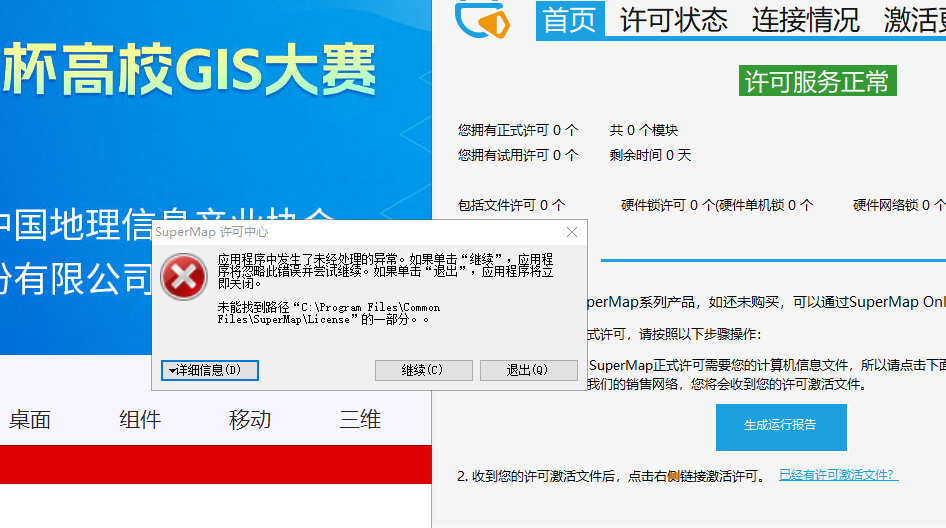Close the SuperMap 许可中心 error dialog

pyautogui.click(x=572, y=232)
